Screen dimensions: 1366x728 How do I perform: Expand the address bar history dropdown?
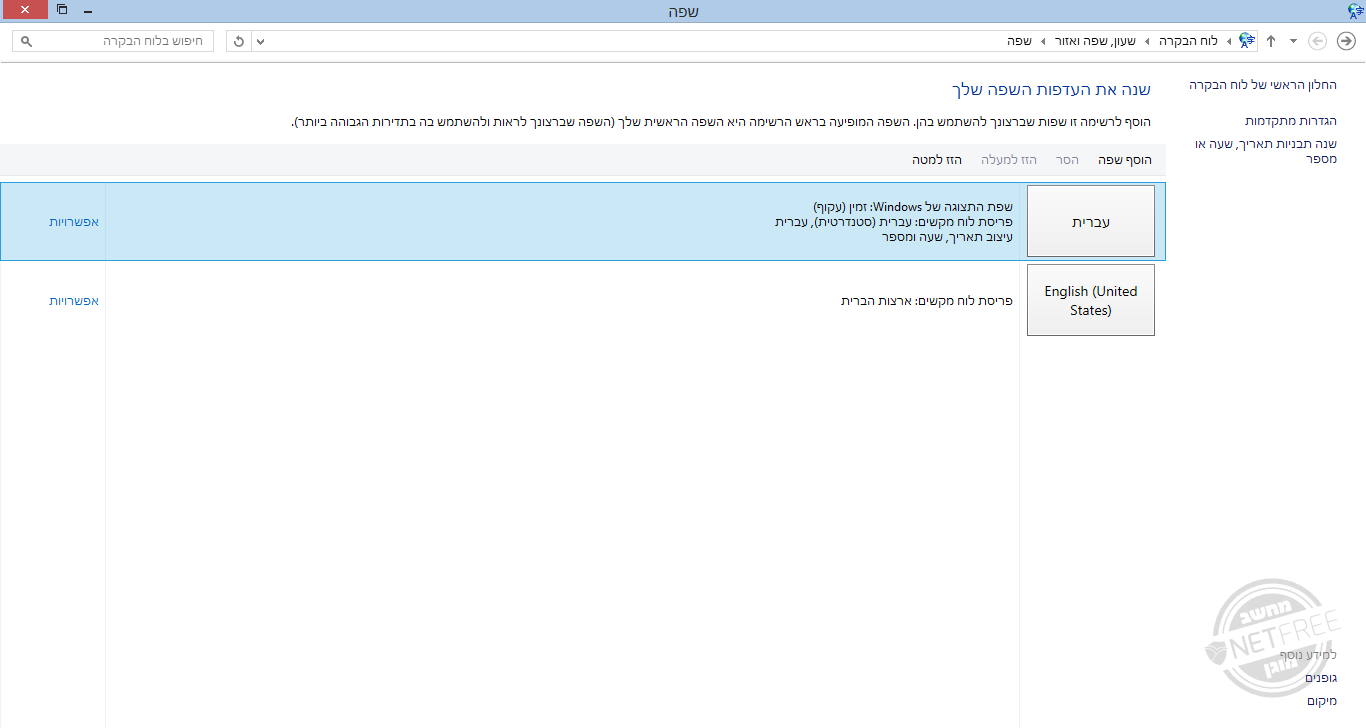click(x=261, y=41)
